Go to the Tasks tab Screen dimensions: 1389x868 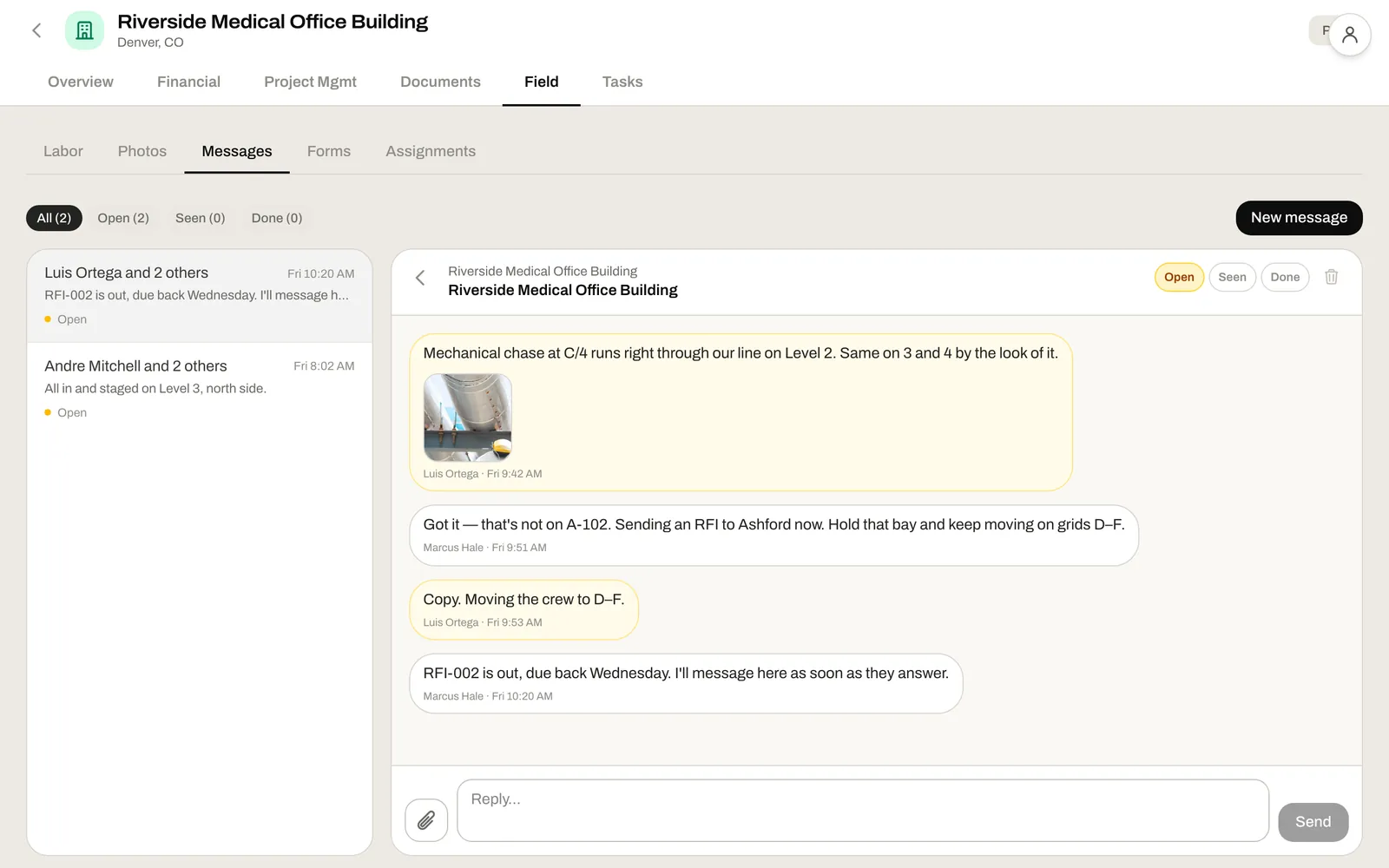tap(622, 82)
